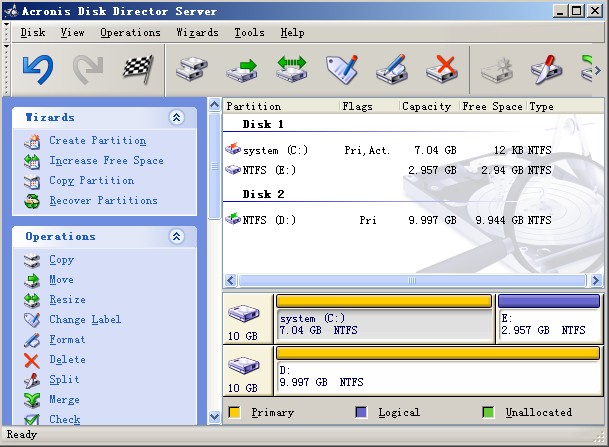Click the Split icon in Operations panel

[32, 380]
